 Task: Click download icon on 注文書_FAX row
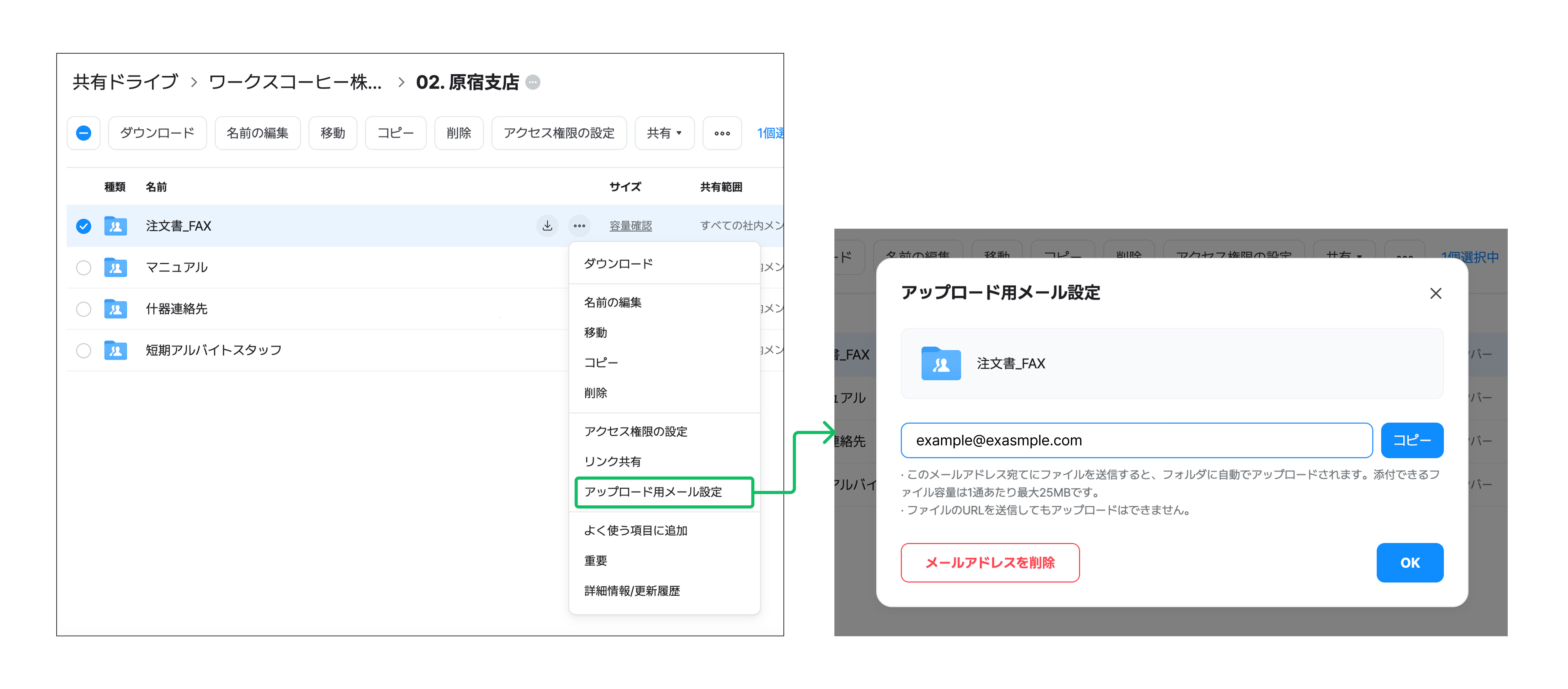click(x=547, y=226)
